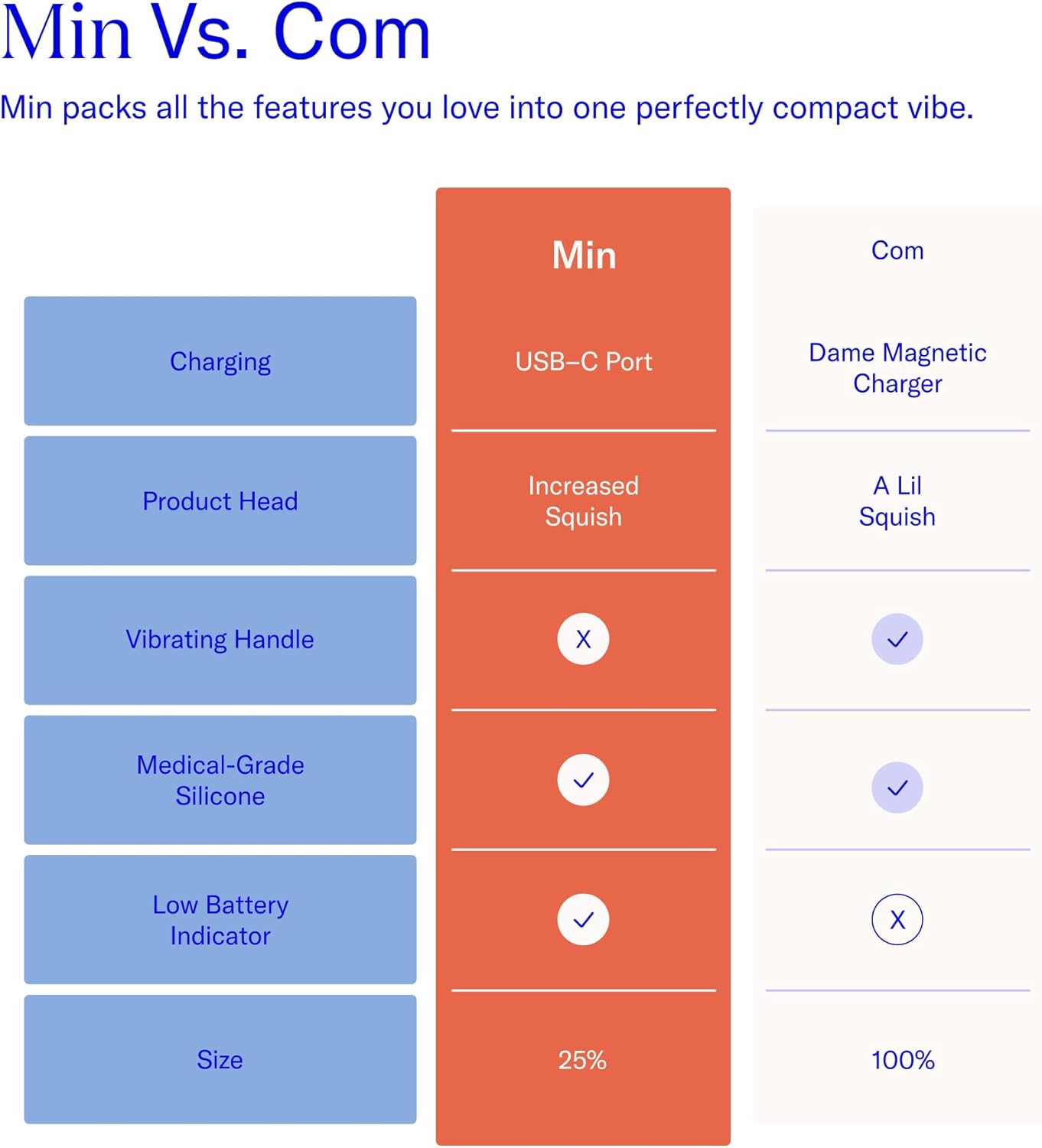Click the A Lil Squish cell
Screen dimensions: 1042x1148
coord(897,501)
